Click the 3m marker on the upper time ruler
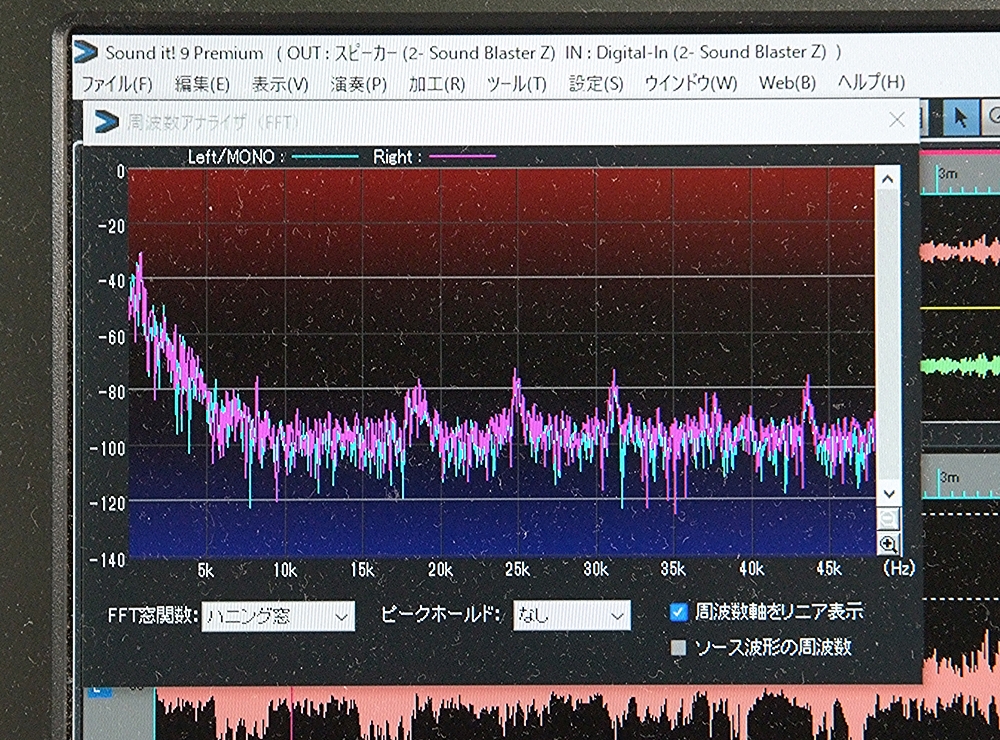This screenshot has width=1000, height=740. click(948, 175)
